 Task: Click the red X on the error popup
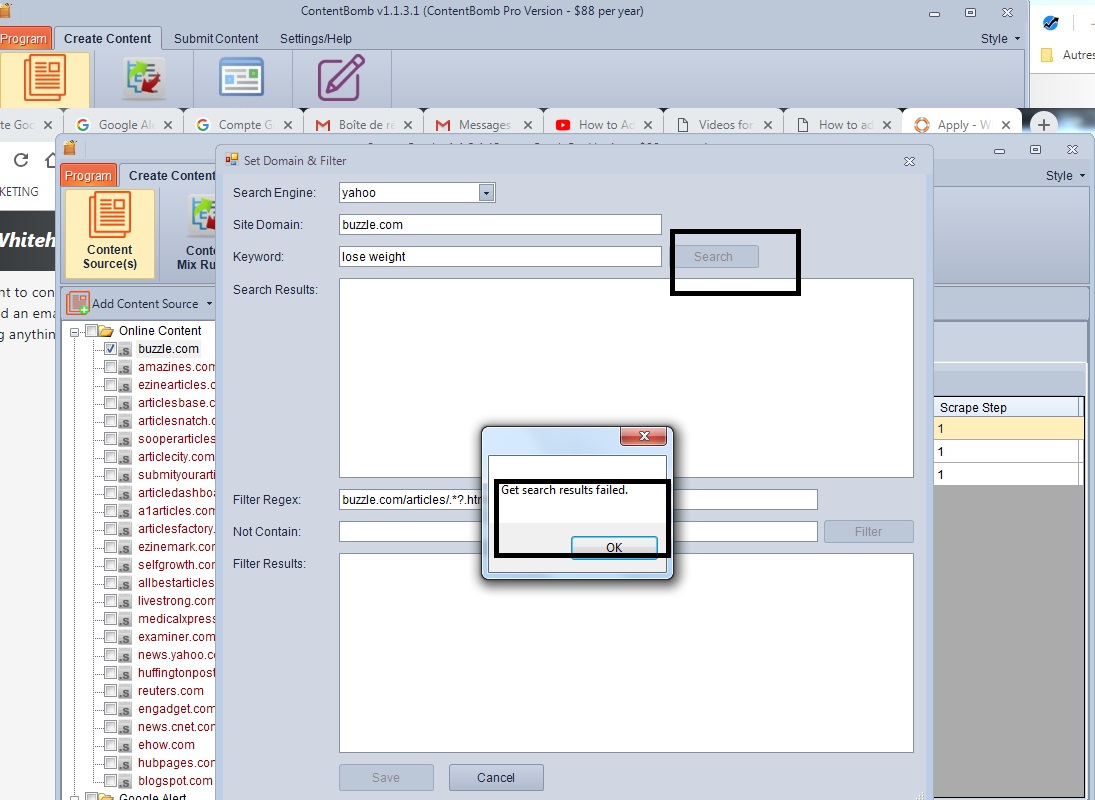coord(643,436)
